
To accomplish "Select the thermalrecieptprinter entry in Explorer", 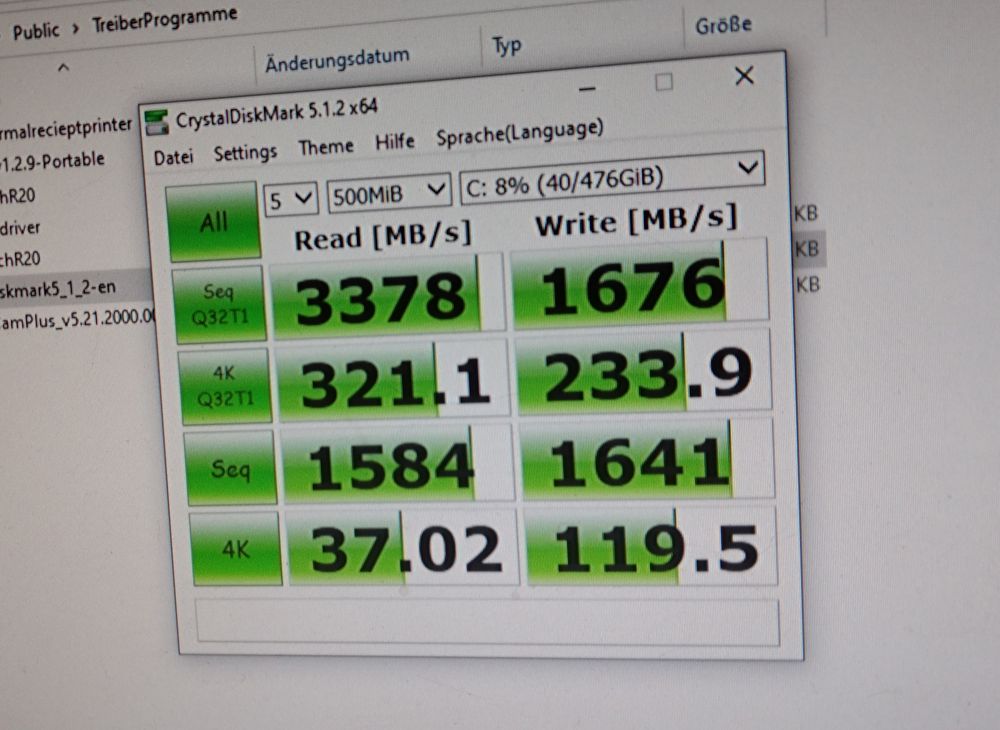I will [x=66, y=129].
